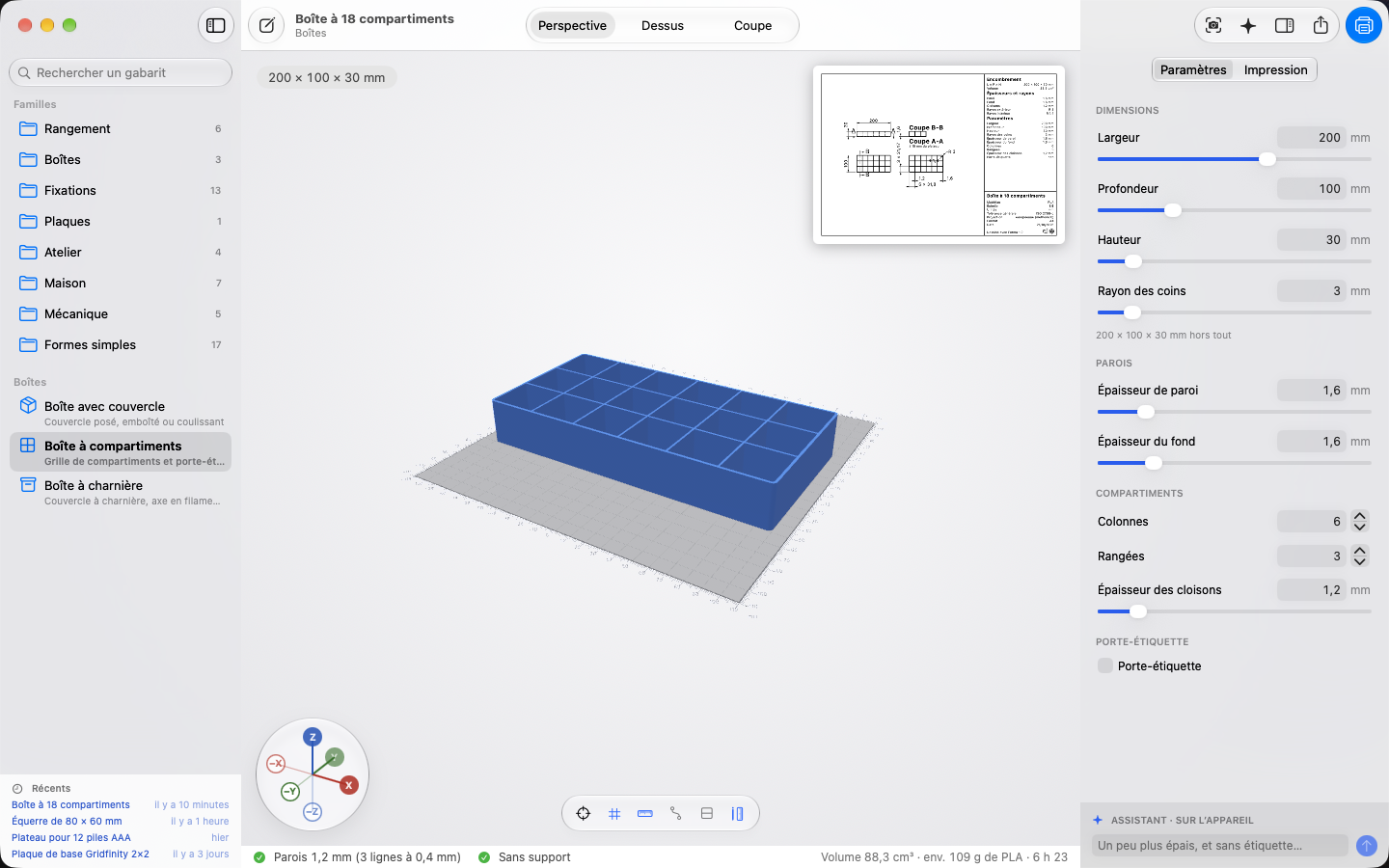Switch to the Dessus view
Viewport: 1389px width, 868px height.
(x=663, y=26)
